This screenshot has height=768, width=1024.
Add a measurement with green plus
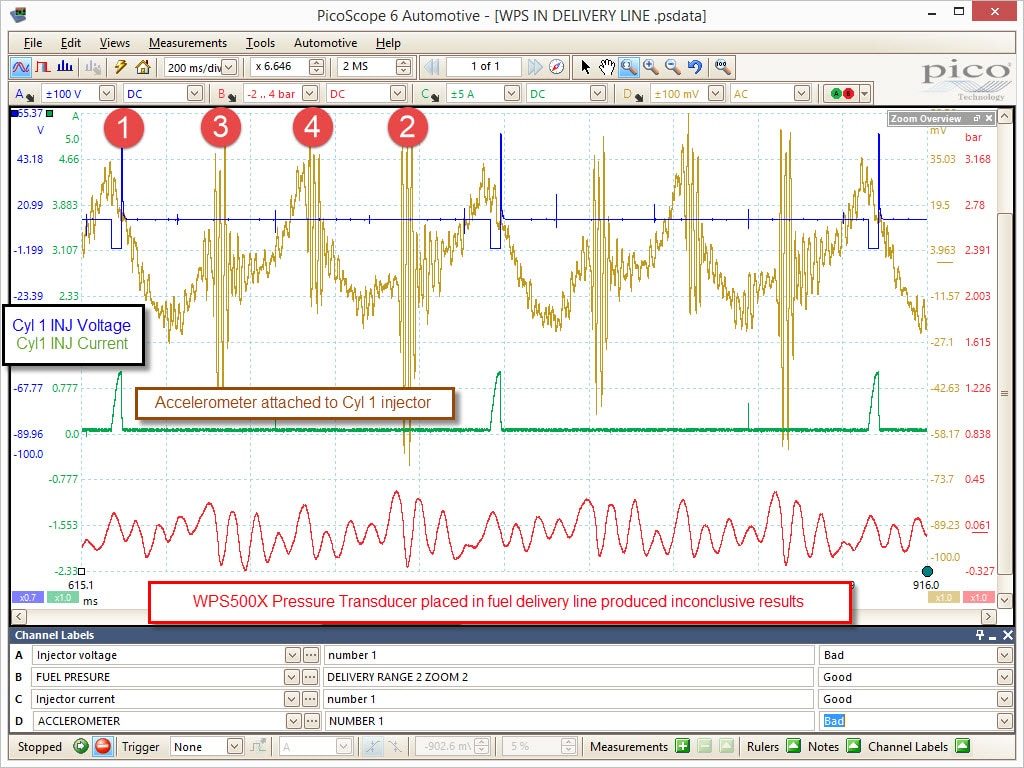tap(682, 746)
